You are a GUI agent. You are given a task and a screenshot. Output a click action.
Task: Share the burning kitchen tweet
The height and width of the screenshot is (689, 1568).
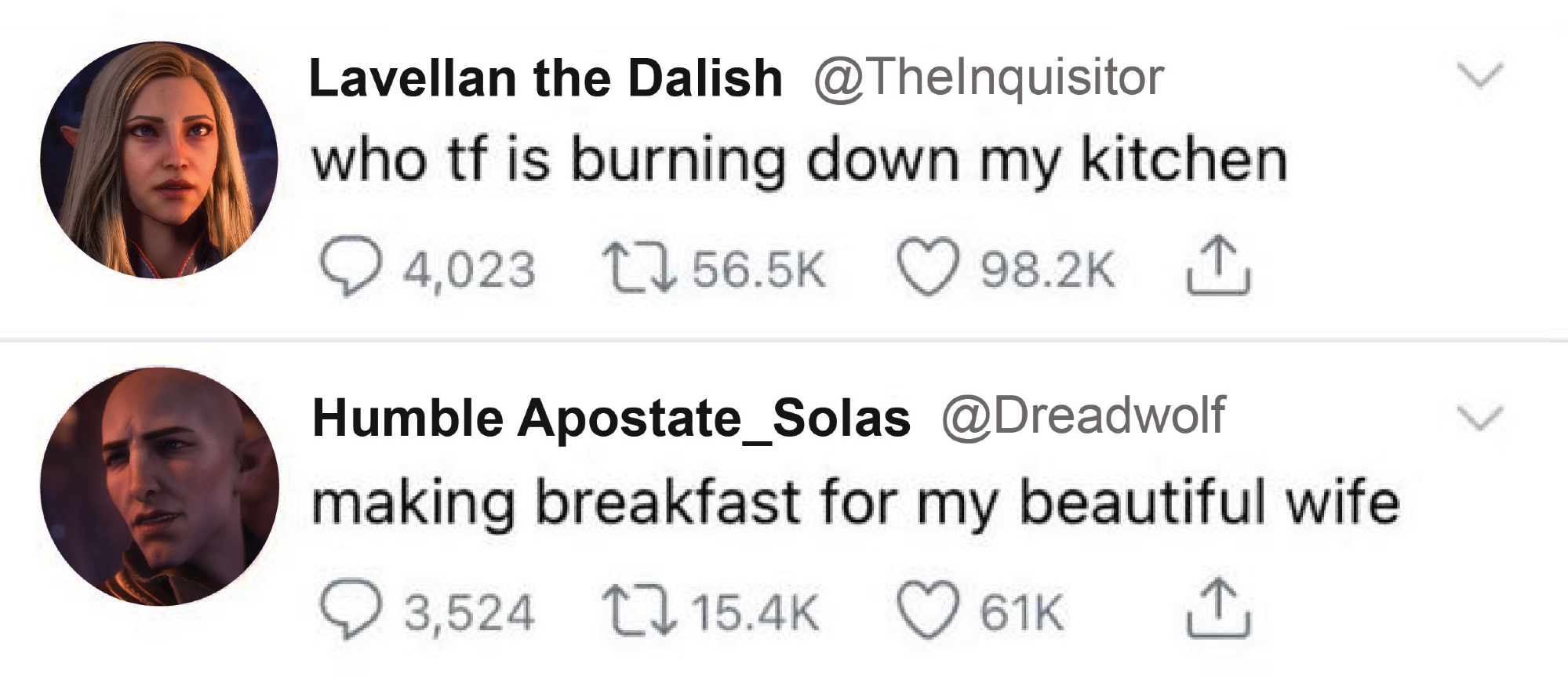(1218, 267)
